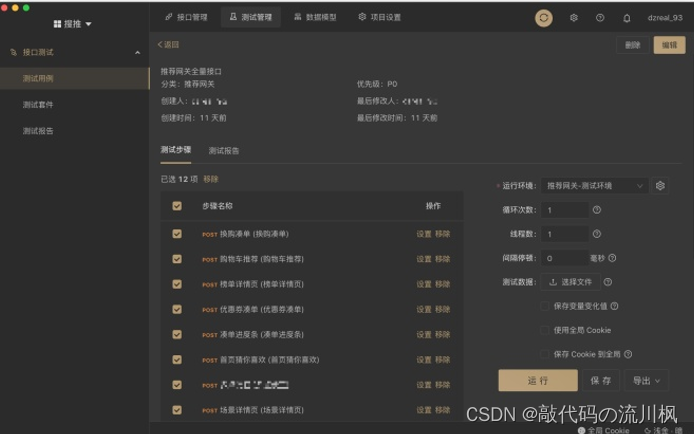This screenshot has width=694, height=434.
Task: Uncheck the 场景详情页 step checkbox
Action: pyautogui.click(x=177, y=410)
